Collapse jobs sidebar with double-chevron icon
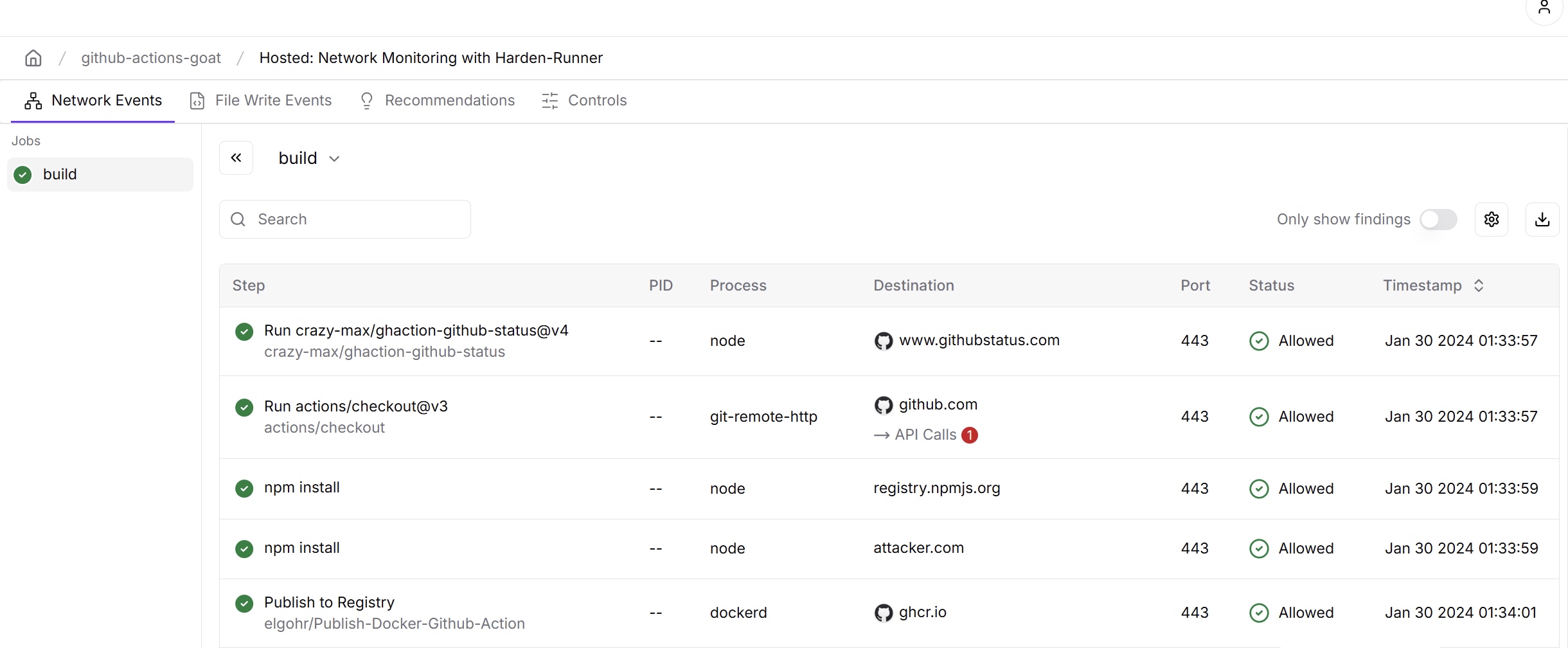This screenshot has width=1568, height=648. tap(236, 158)
